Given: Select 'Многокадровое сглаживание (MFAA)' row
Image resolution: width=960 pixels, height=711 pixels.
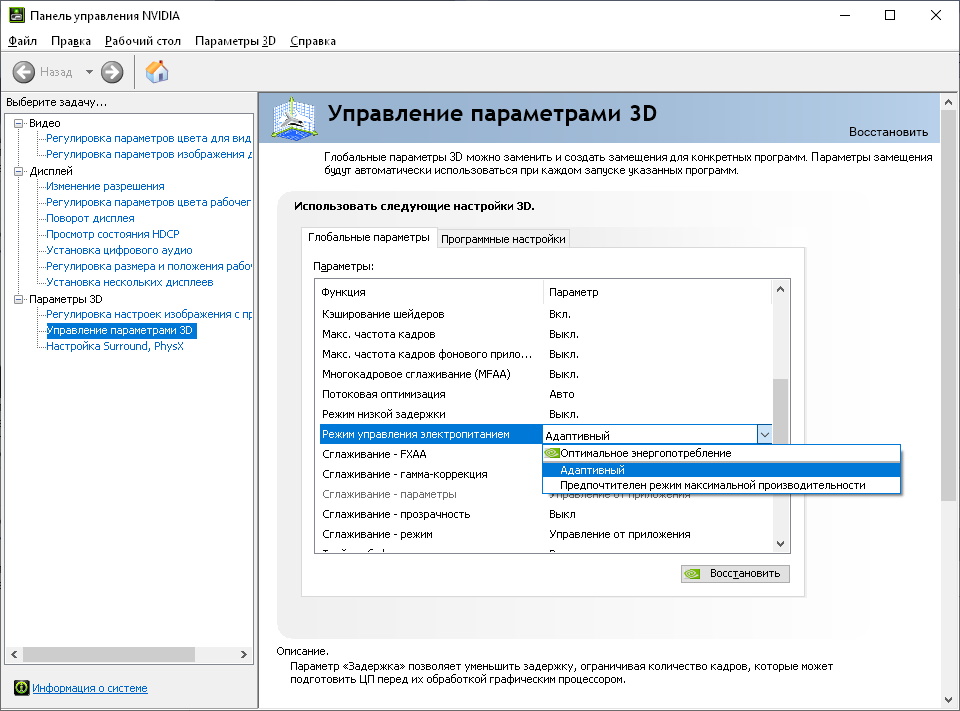Looking at the screenshot, I should [x=546, y=374].
